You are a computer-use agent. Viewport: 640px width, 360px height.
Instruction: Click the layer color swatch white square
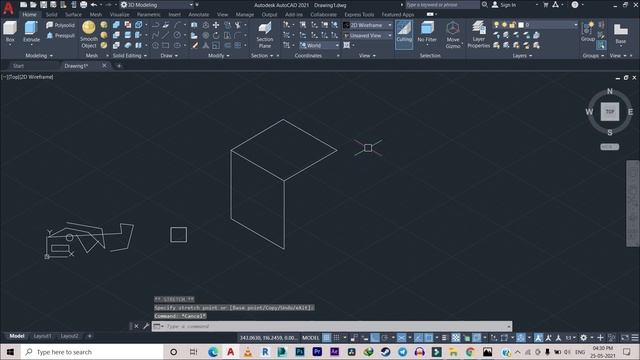(x=521, y=25)
